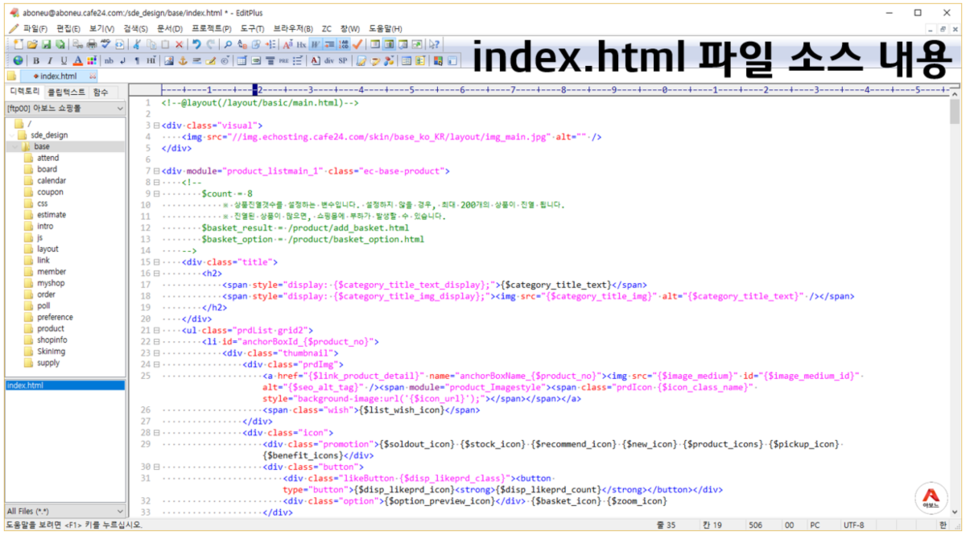Open Find with the magnifier icon
The image size is (966, 535).
(228, 44)
